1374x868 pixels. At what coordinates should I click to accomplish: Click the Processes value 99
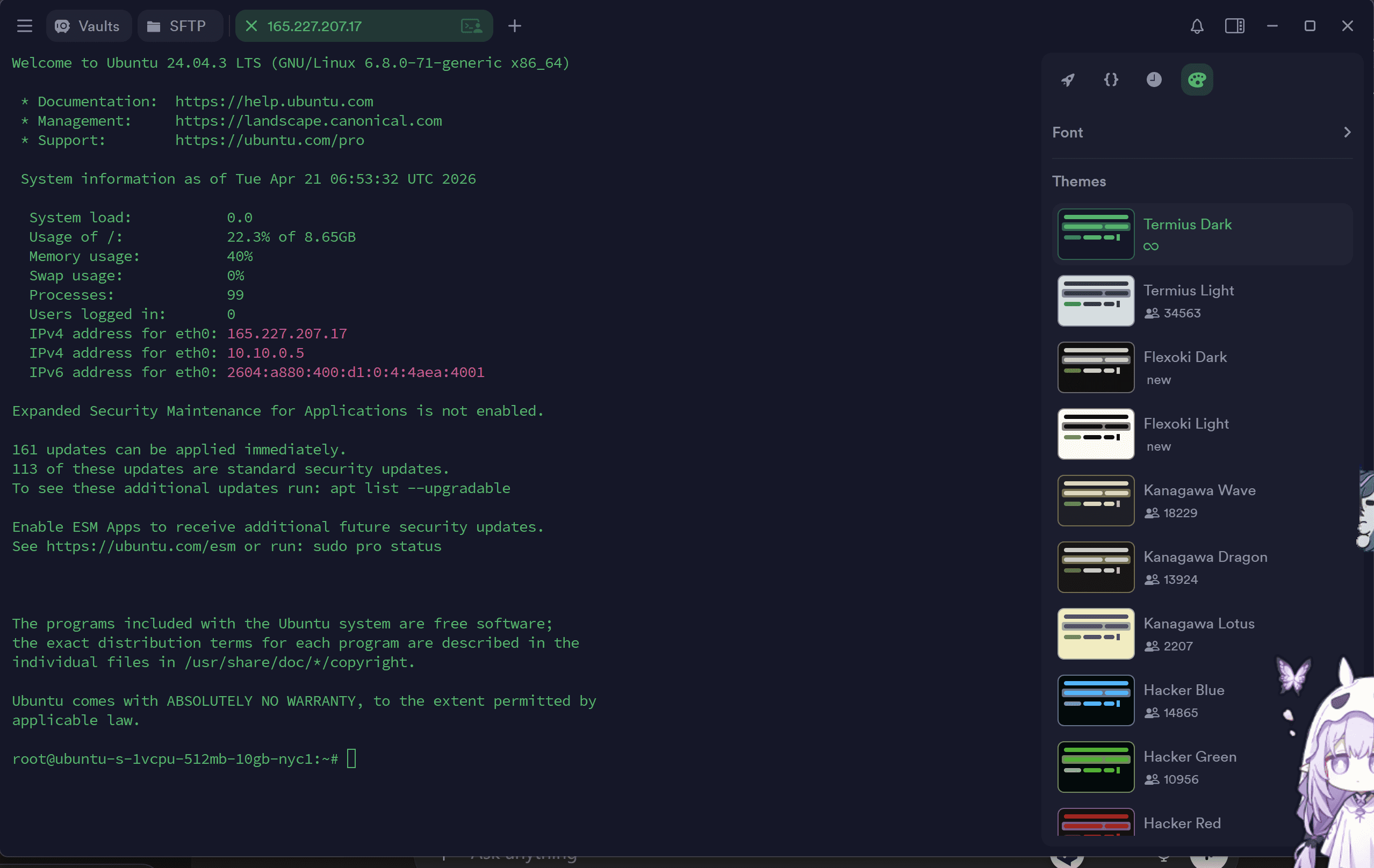[235, 295]
